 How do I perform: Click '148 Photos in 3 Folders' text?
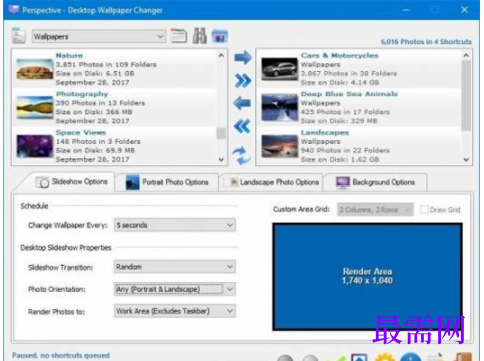pyautogui.click(x=98, y=141)
